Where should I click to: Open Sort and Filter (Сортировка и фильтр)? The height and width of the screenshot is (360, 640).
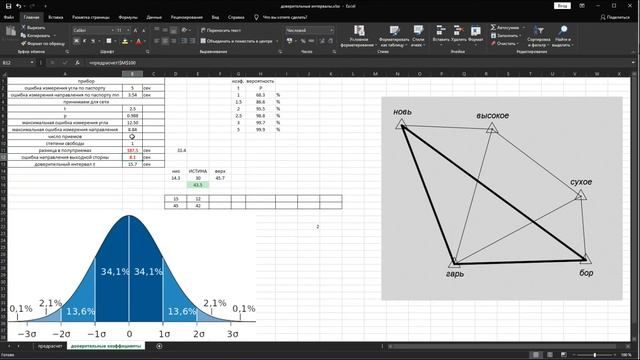click(x=538, y=36)
